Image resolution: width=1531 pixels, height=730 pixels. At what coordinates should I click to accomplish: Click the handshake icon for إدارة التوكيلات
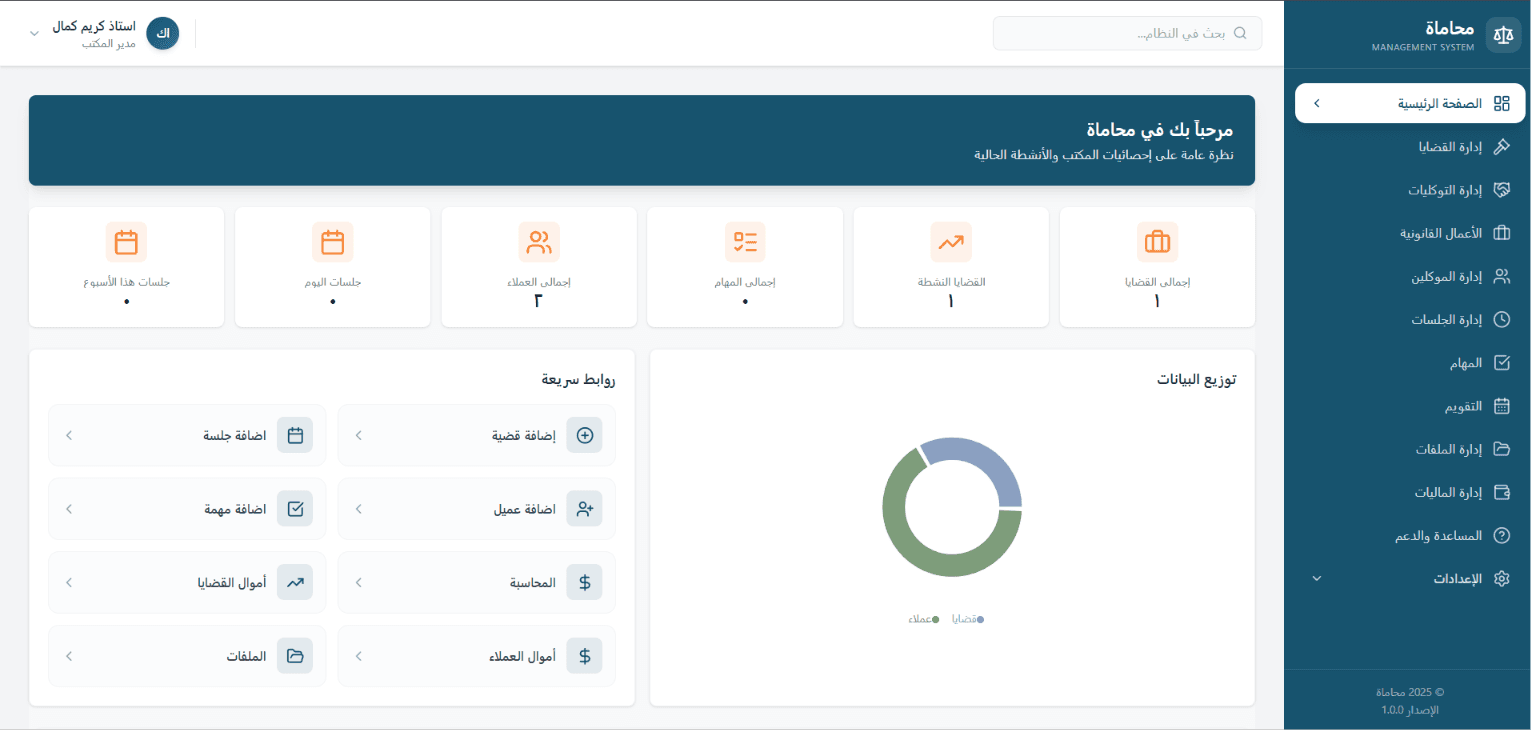tap(1501, 190)
